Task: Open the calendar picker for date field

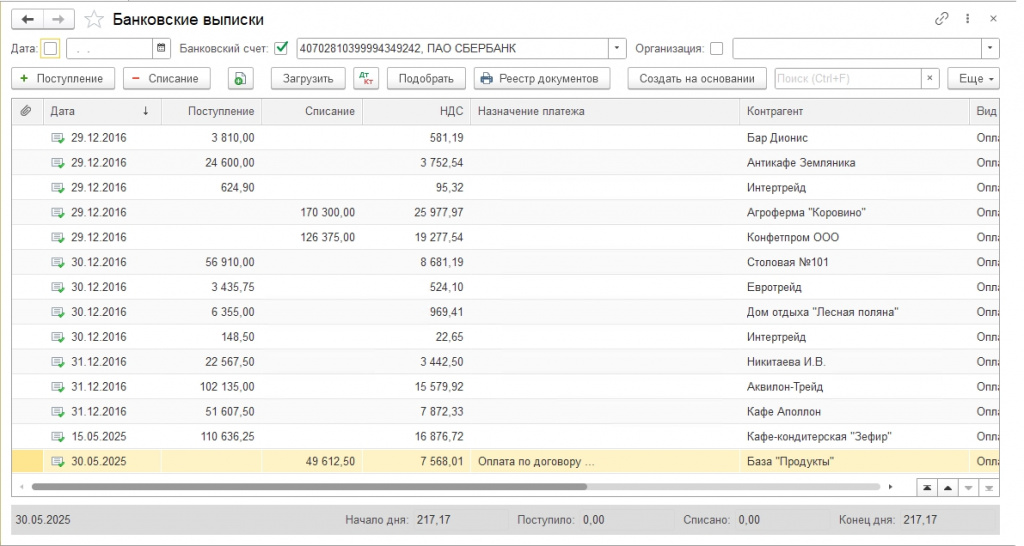Action: point(161,48)
